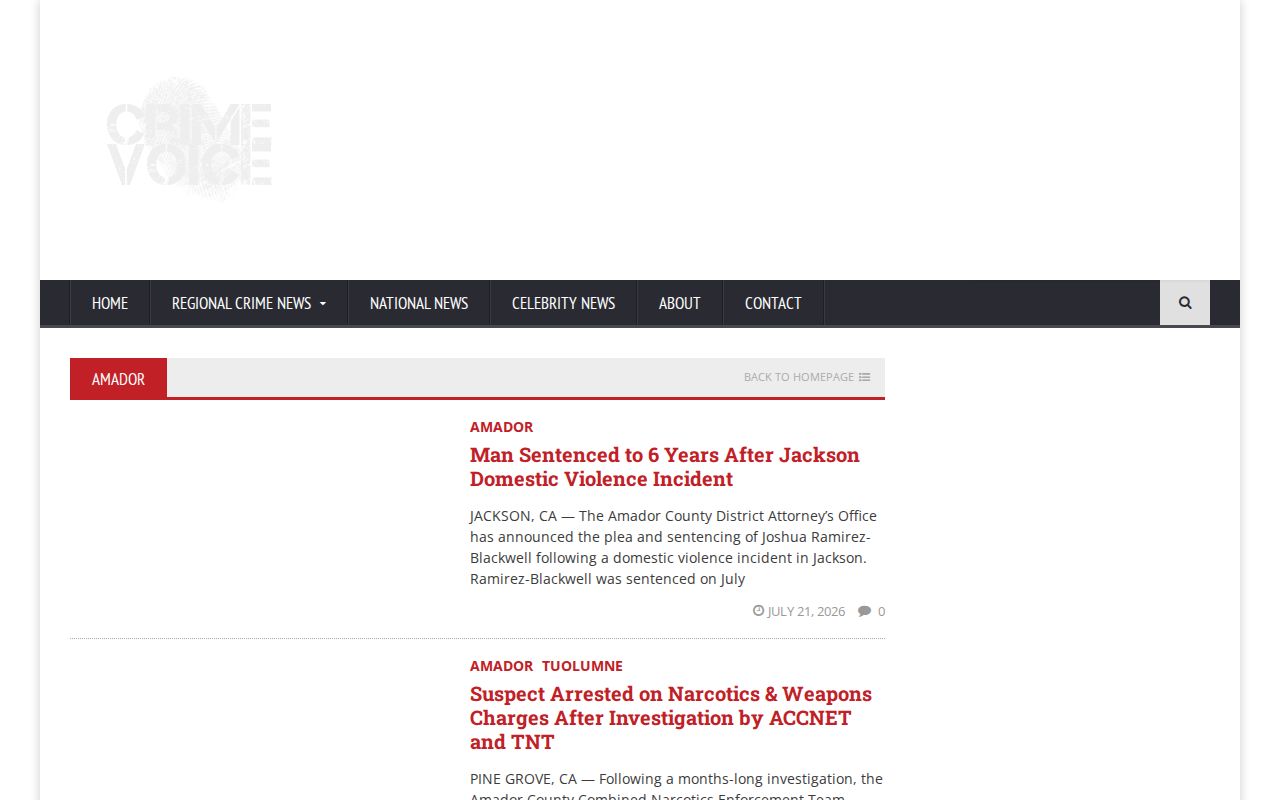Click Tuolumne category tag
This screenshot has width=1280, height=800.
pyautogui.click(x=582, y=666)
